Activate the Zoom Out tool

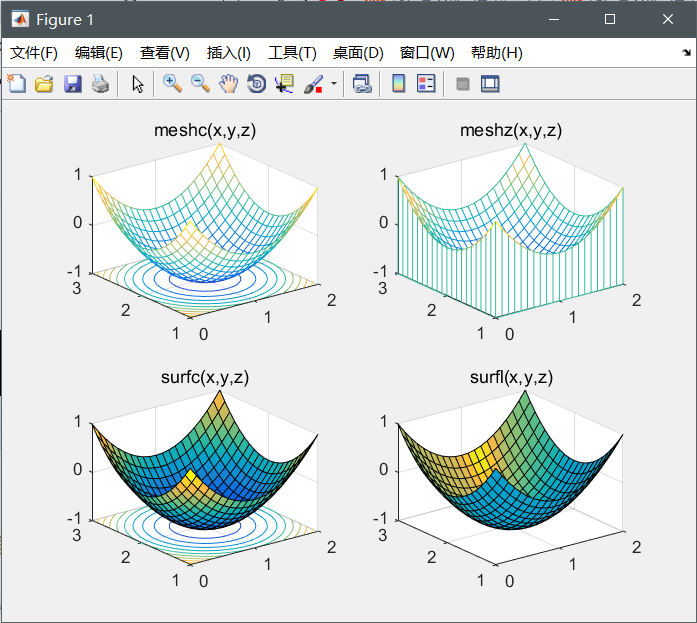coord(200,84)
